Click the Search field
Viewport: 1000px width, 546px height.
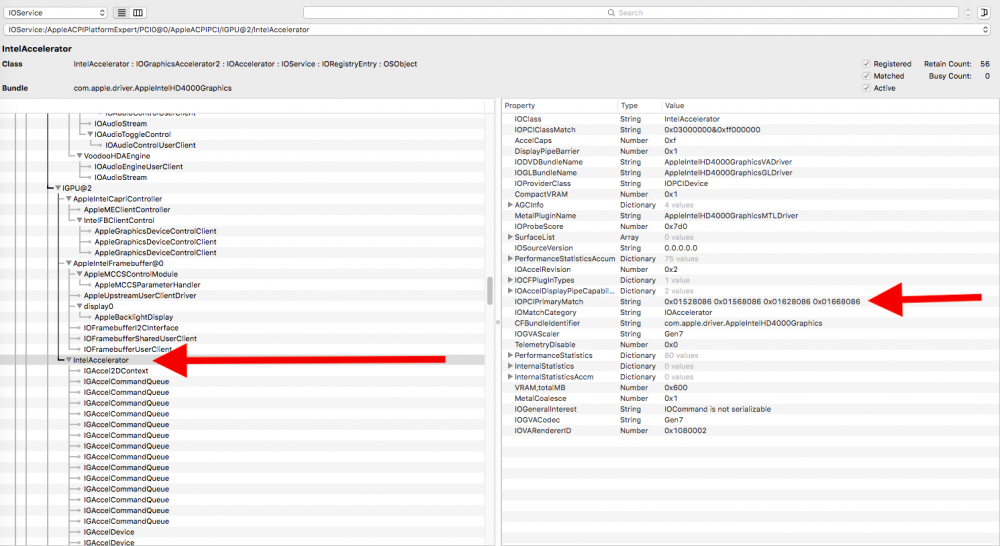pos(630,13)
